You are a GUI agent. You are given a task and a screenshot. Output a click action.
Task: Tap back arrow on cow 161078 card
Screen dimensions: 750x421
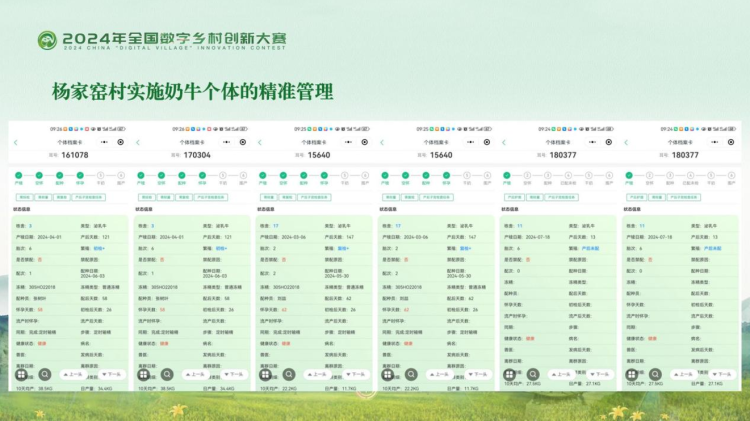point(15,142)
